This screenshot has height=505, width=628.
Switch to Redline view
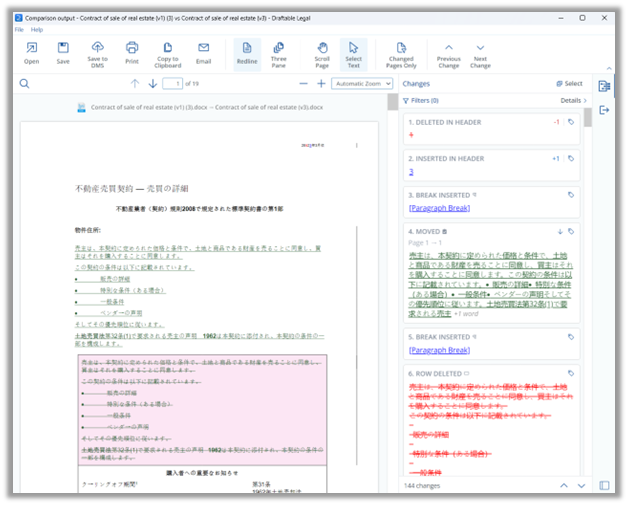pyautogui.click(x=247, y=54)
